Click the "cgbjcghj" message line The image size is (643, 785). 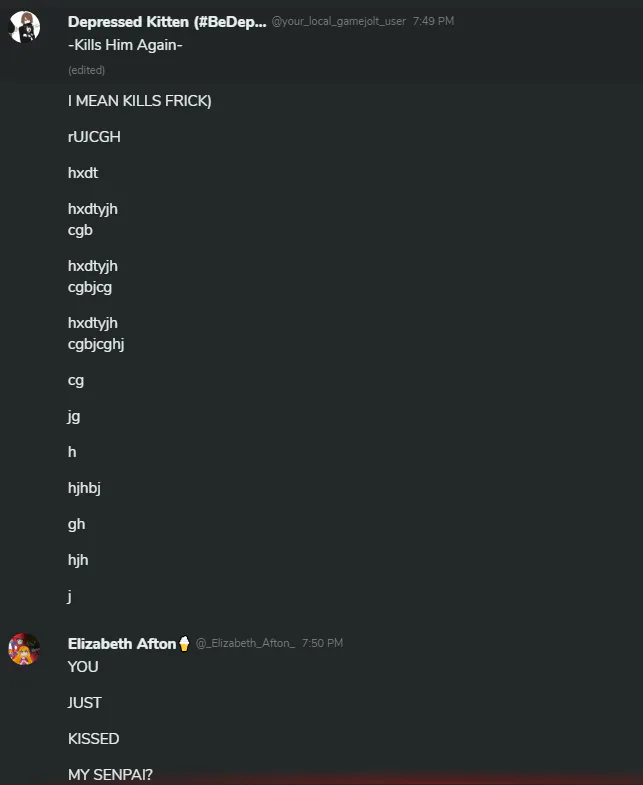pyautogui.click(x=96, y=344)
